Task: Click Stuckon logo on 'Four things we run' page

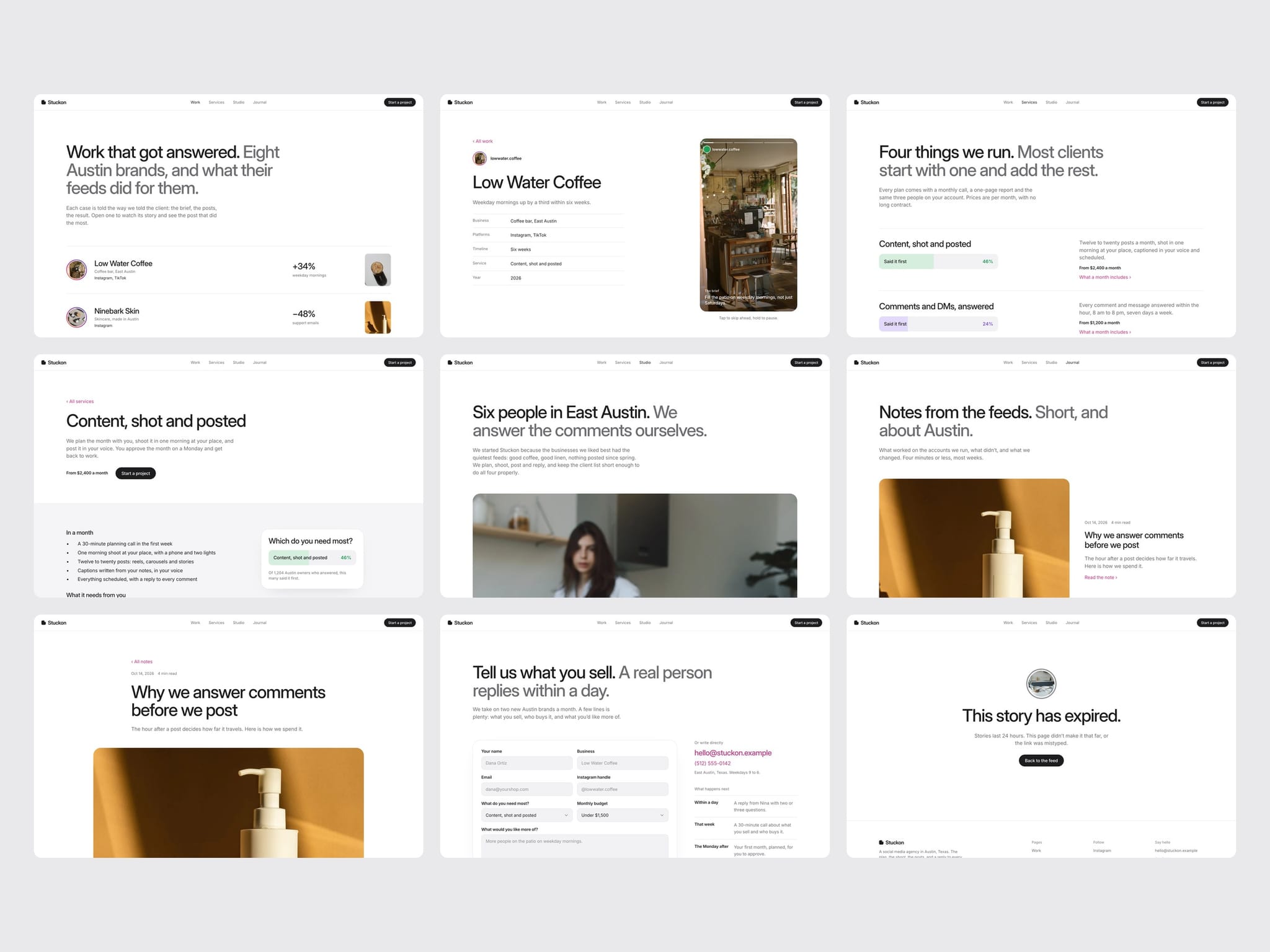Action: click(866, 102)
